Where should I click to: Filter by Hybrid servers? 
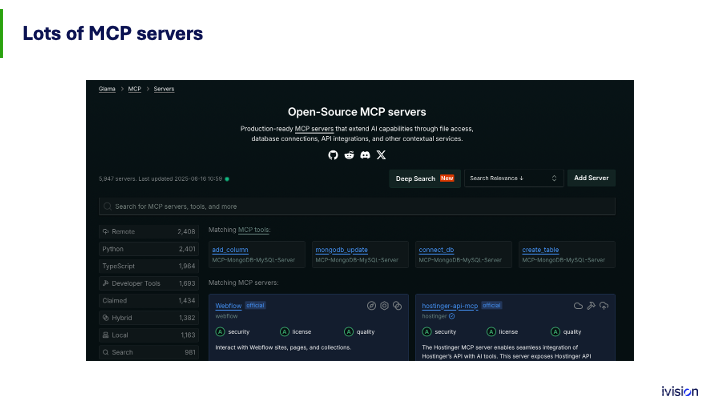pos(149,318)
